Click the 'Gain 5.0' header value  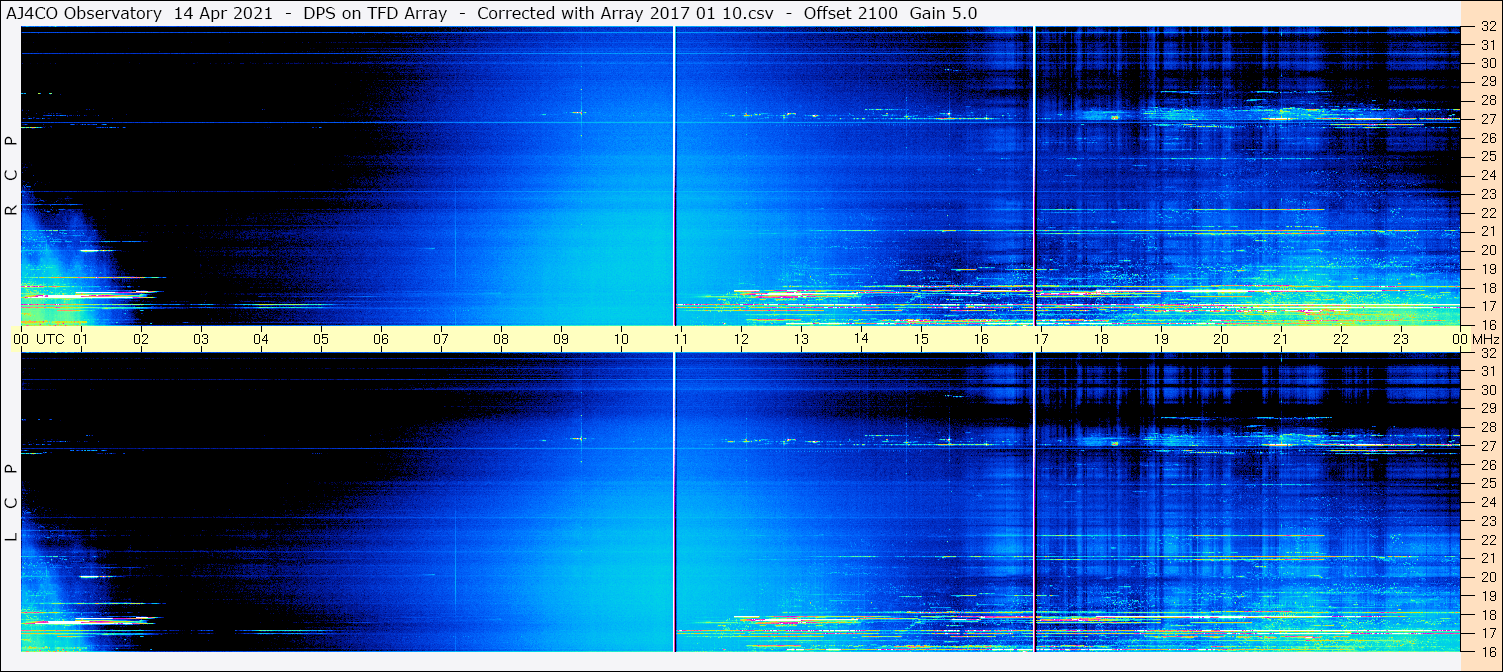(943, 13)
